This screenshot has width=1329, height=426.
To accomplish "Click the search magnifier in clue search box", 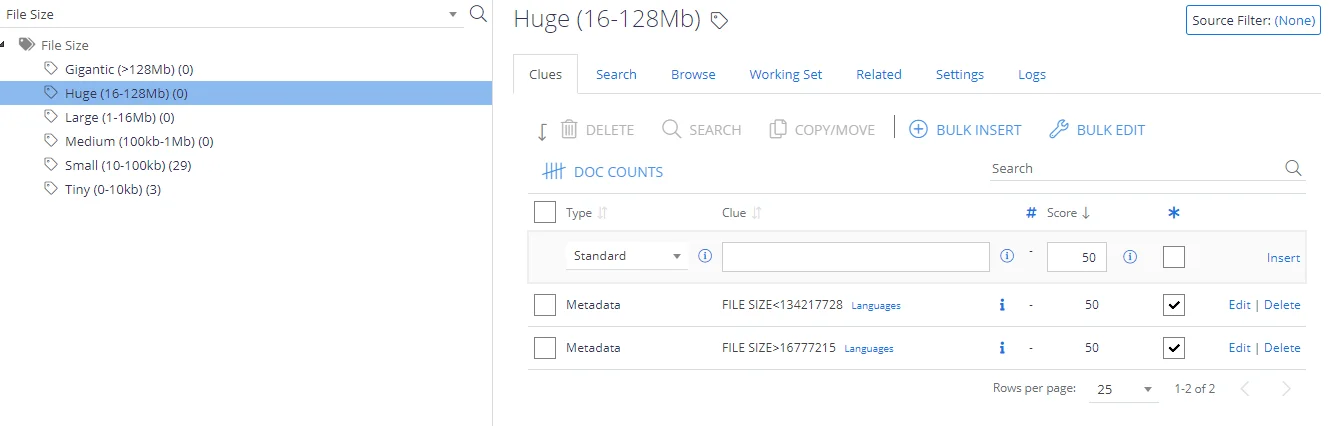I will [1293, 168].
